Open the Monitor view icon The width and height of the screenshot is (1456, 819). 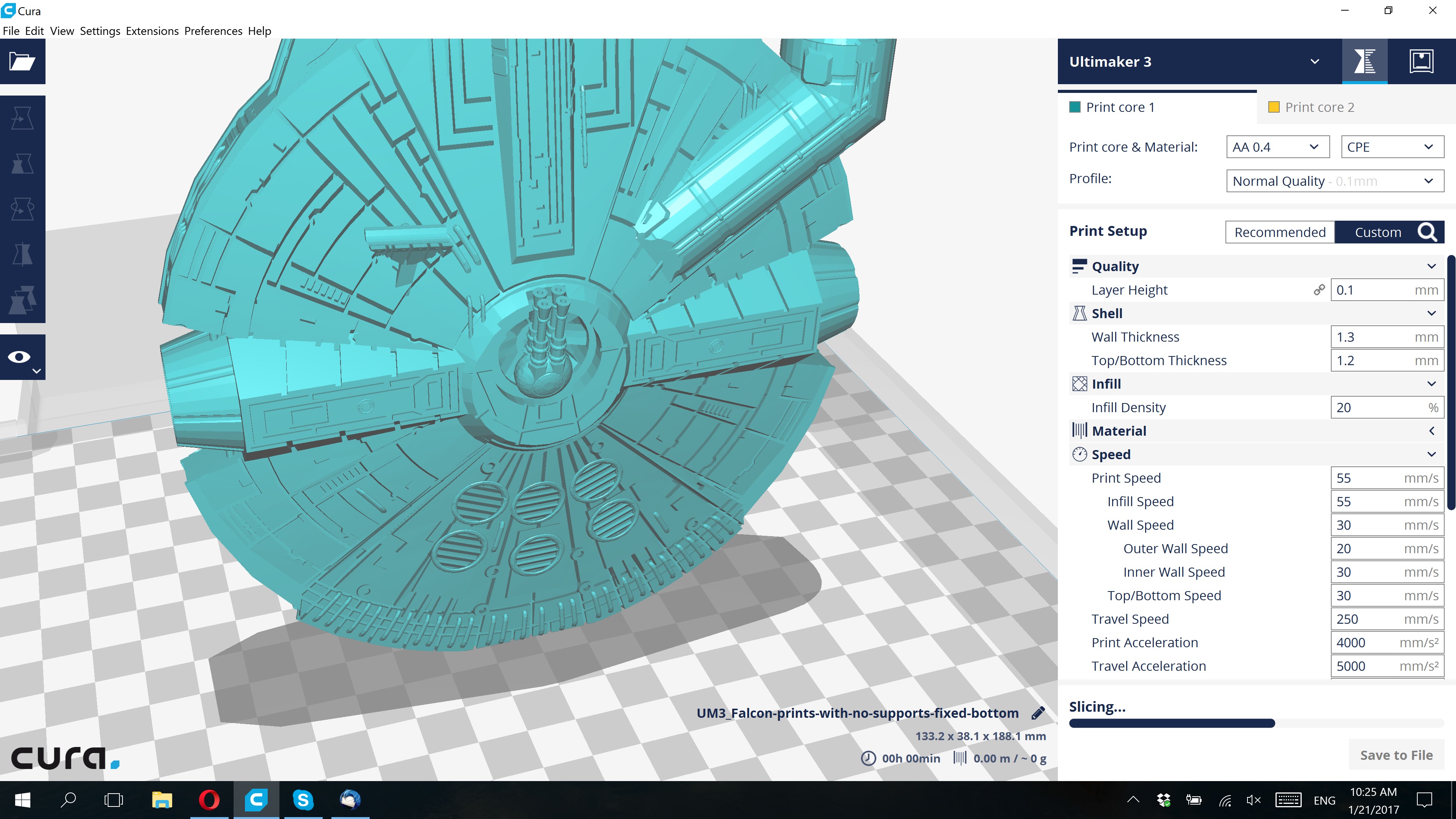point(1421,61)
